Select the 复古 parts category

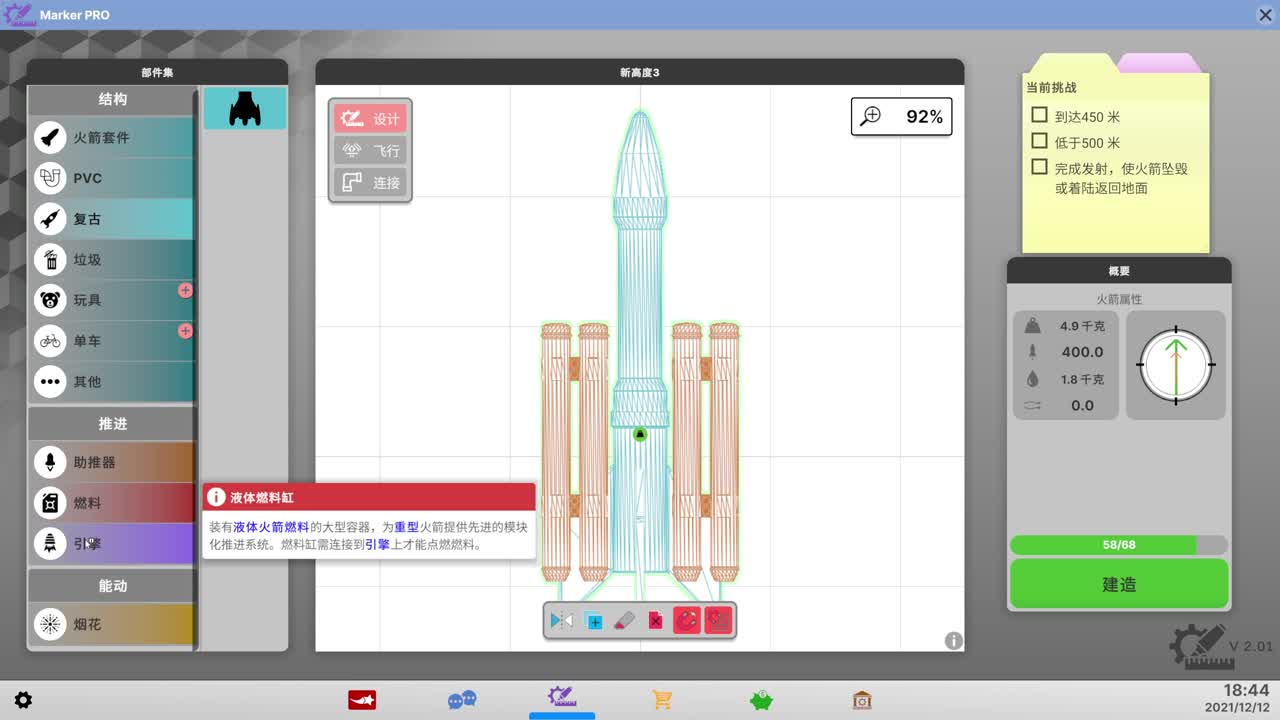(x=111, y=219)
